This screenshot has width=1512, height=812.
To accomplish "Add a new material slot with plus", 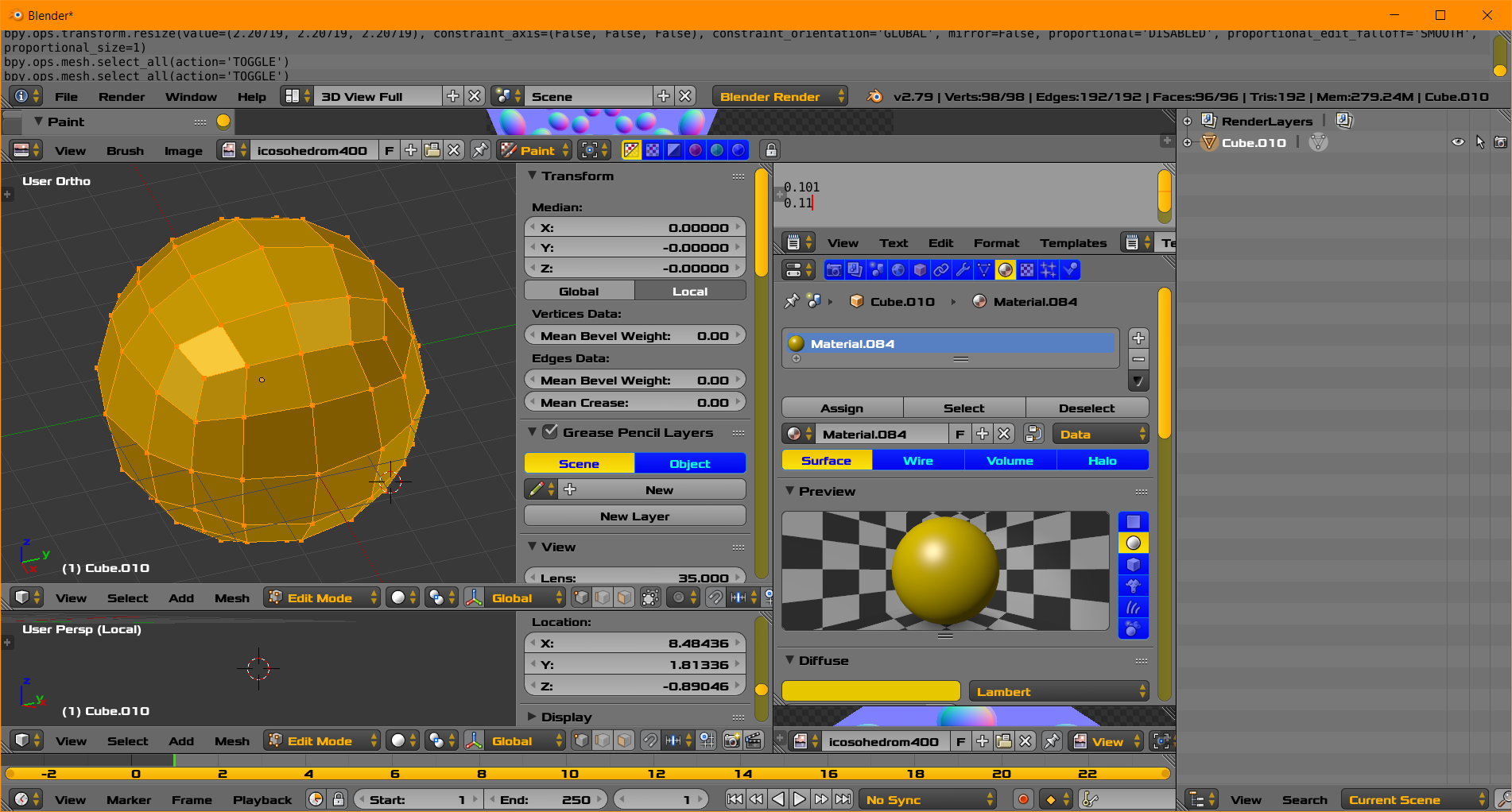I will coord(1138,338).
